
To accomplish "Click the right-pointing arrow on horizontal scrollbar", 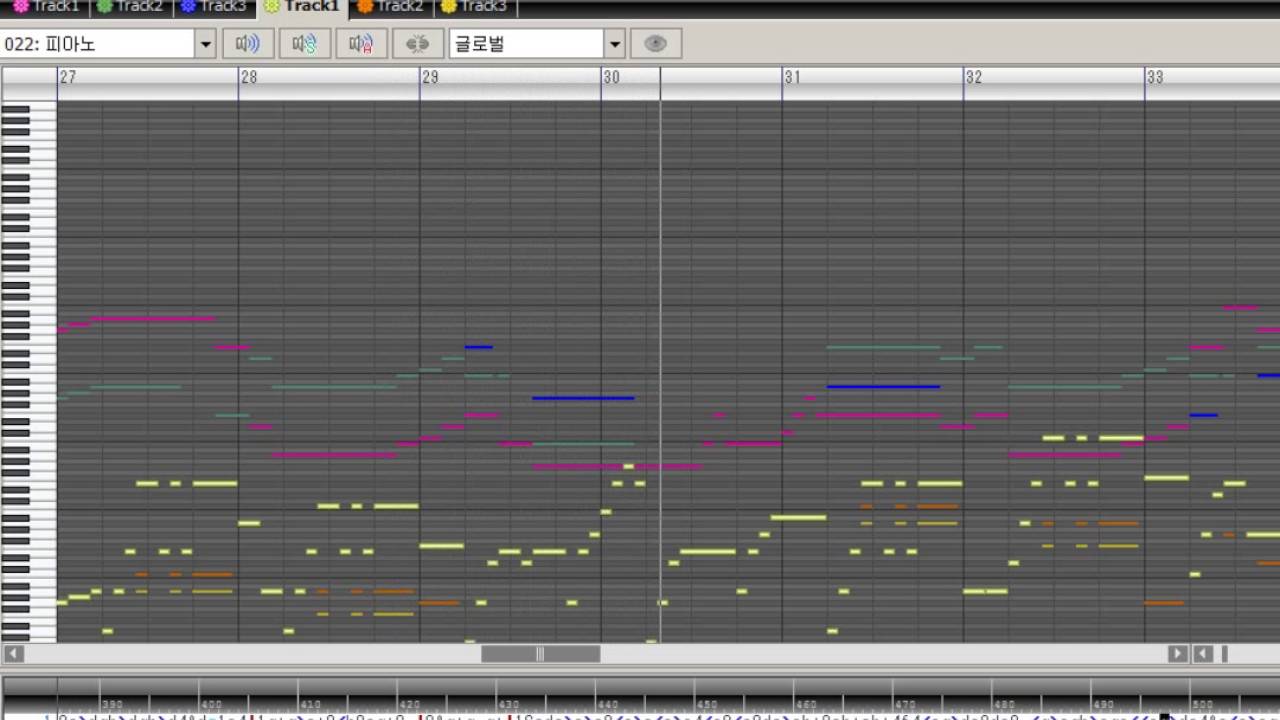I will coord(1178,654).
